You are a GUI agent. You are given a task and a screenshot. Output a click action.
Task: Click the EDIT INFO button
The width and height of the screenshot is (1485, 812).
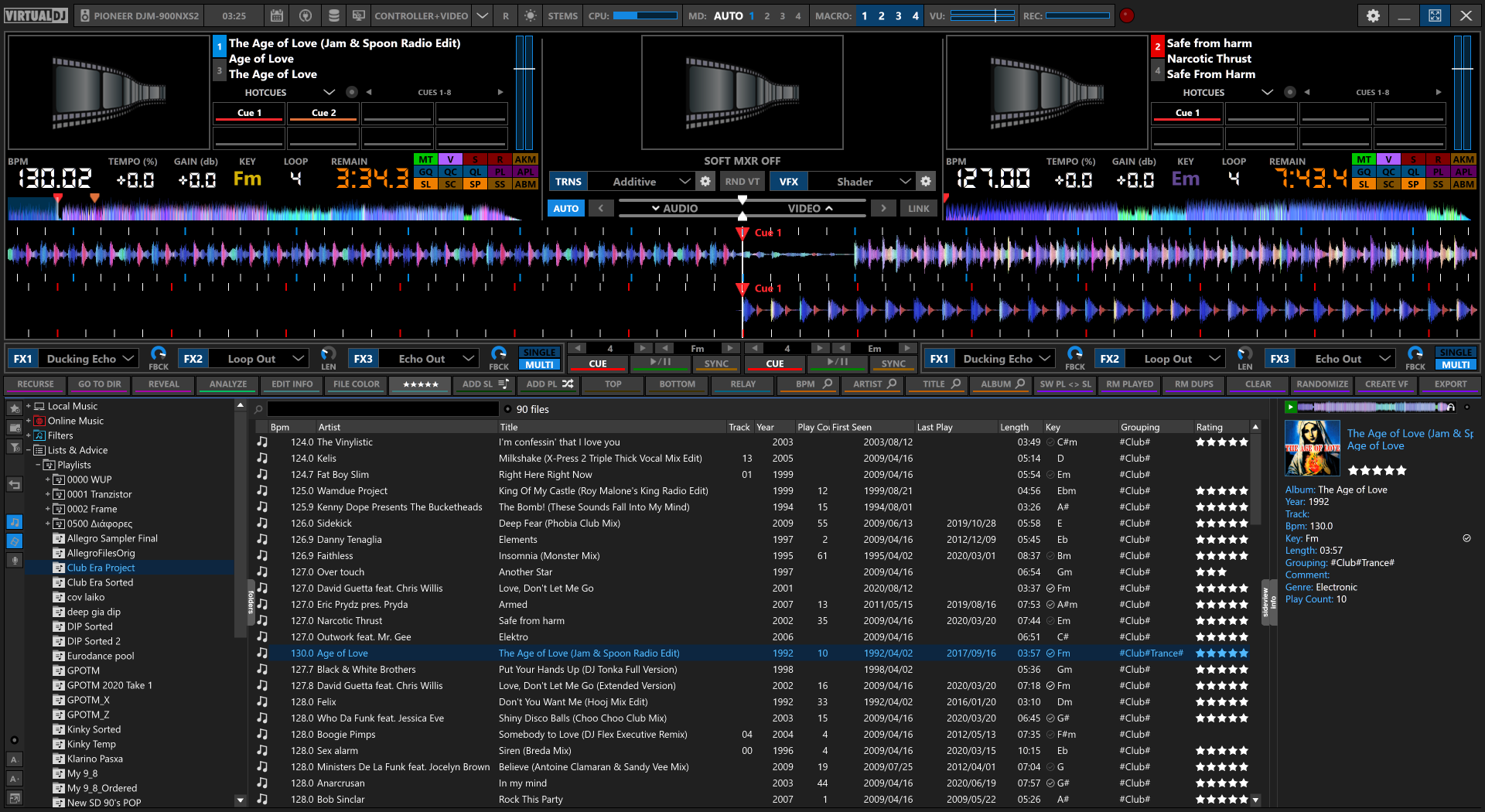point(292,384)
